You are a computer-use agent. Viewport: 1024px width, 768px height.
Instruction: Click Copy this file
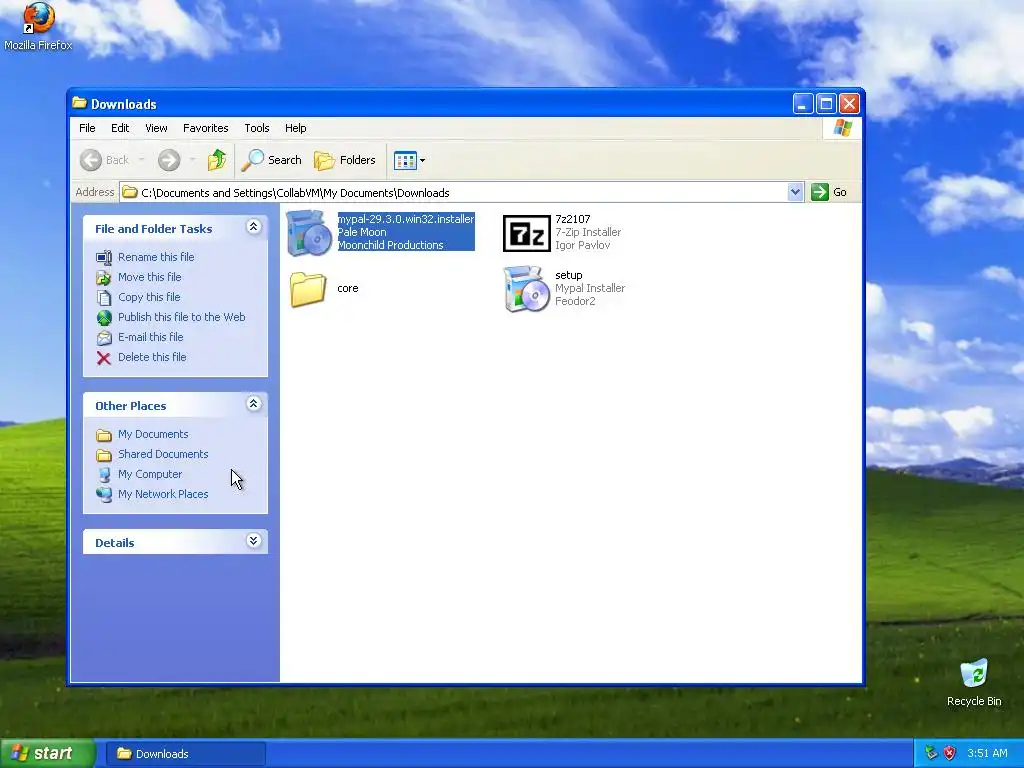[x=149, y=297]
